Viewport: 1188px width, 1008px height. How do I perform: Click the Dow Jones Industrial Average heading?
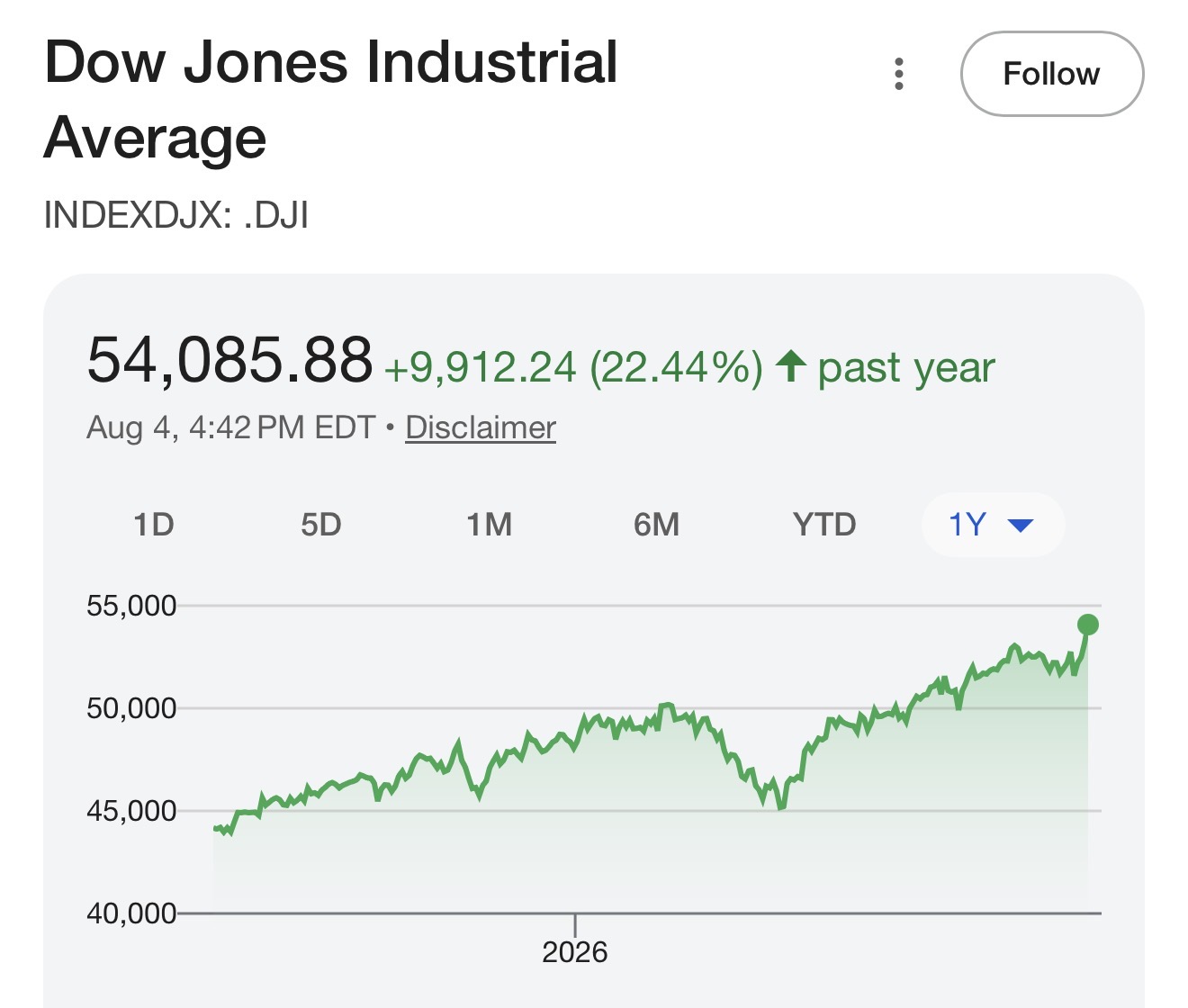tap(331, 99)
